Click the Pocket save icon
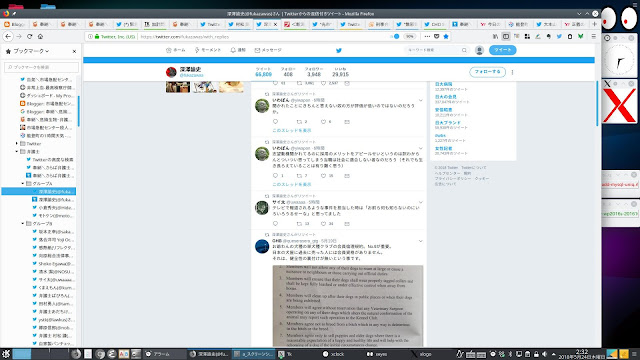This screenshot has height=360, width=640. coord(436,36)
